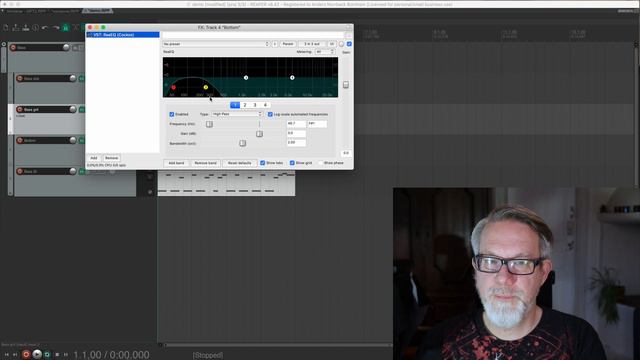Image resolution: width=640 pixels, height=360 pixels.
Task: Click the Go to start transport button
Action: point(6,355)
